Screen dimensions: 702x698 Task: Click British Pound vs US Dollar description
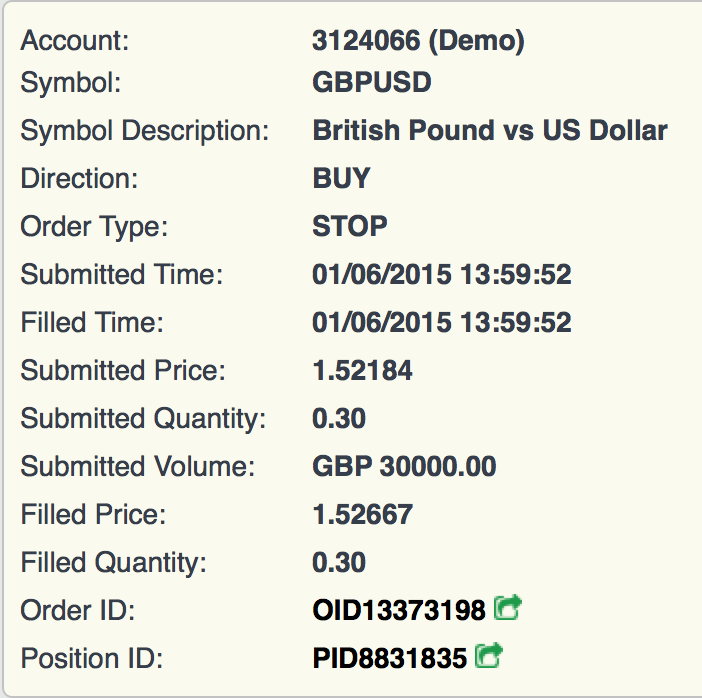(490, 130)
